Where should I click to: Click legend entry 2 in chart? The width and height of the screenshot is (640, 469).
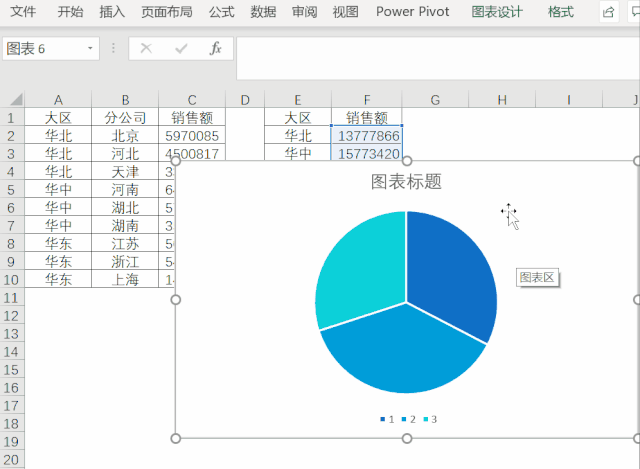pos(409,419)
